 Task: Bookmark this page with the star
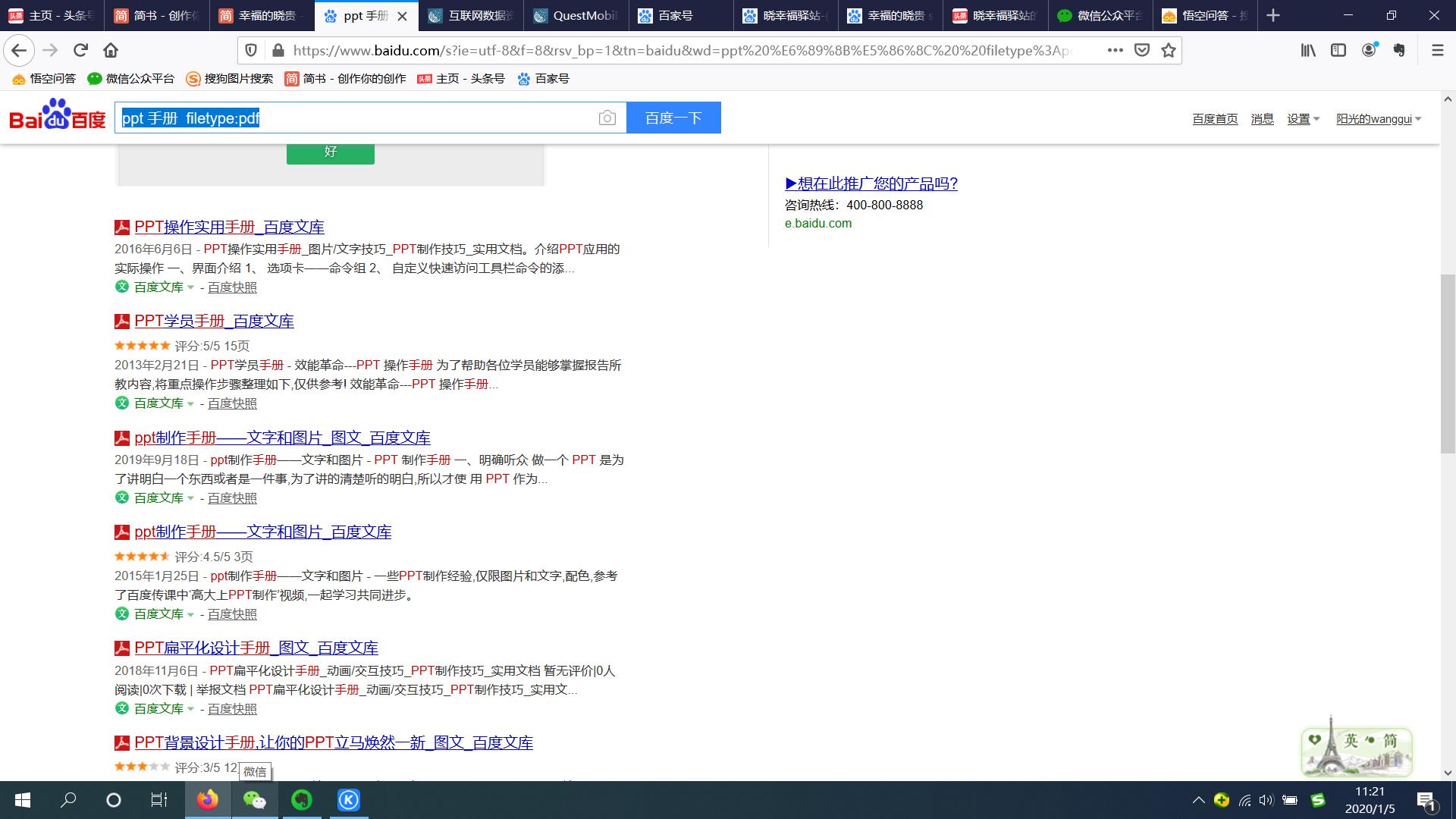[1169, 50]
